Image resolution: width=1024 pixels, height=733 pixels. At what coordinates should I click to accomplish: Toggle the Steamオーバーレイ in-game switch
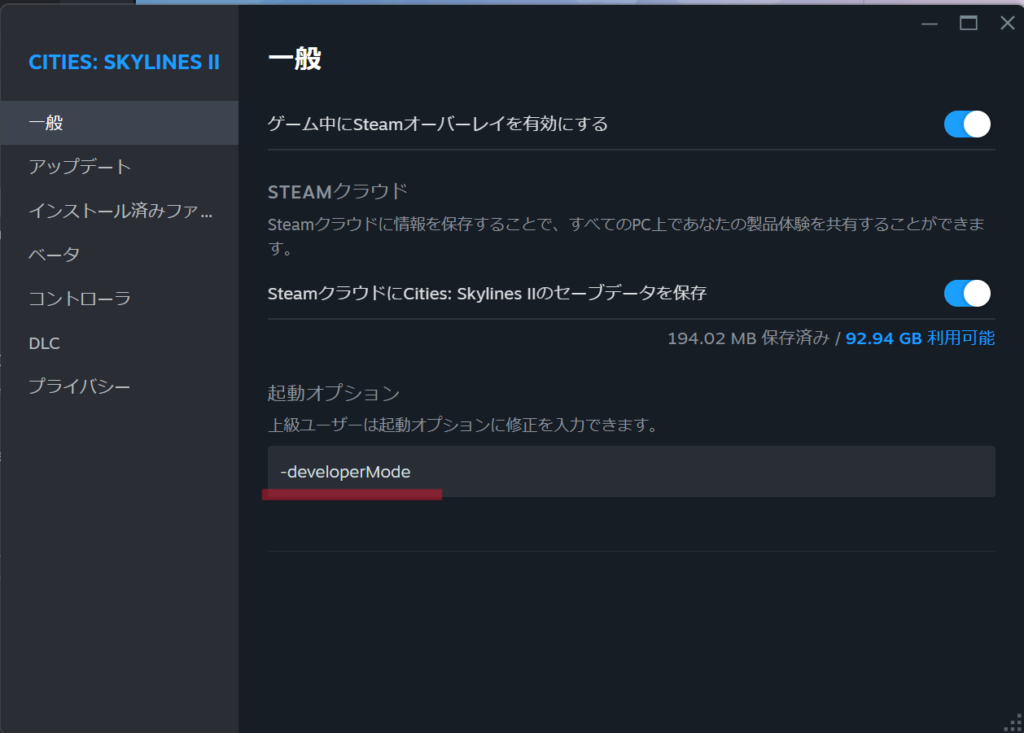click(967, 124)
